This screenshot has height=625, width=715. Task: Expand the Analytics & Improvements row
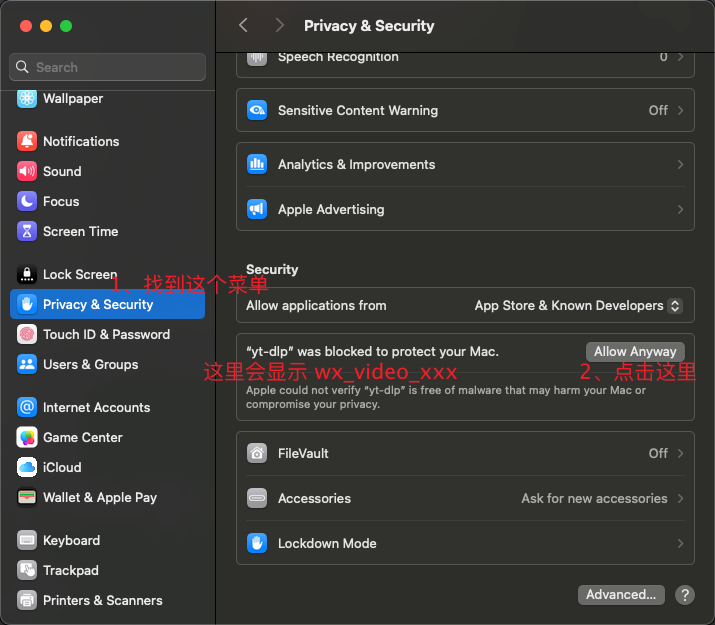click(465, 164)
